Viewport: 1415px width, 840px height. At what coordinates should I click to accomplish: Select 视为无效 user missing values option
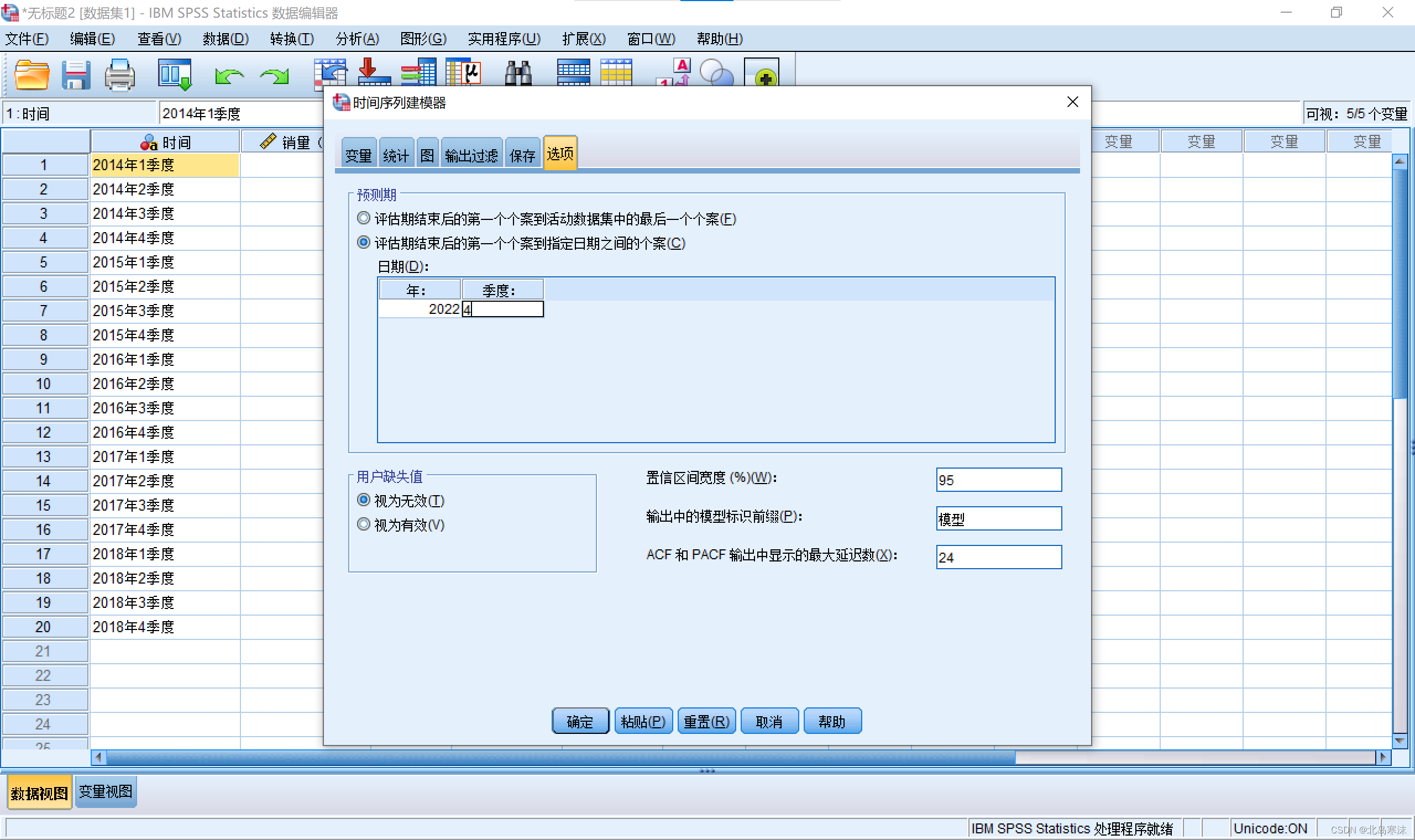click(x=364, y=500)
